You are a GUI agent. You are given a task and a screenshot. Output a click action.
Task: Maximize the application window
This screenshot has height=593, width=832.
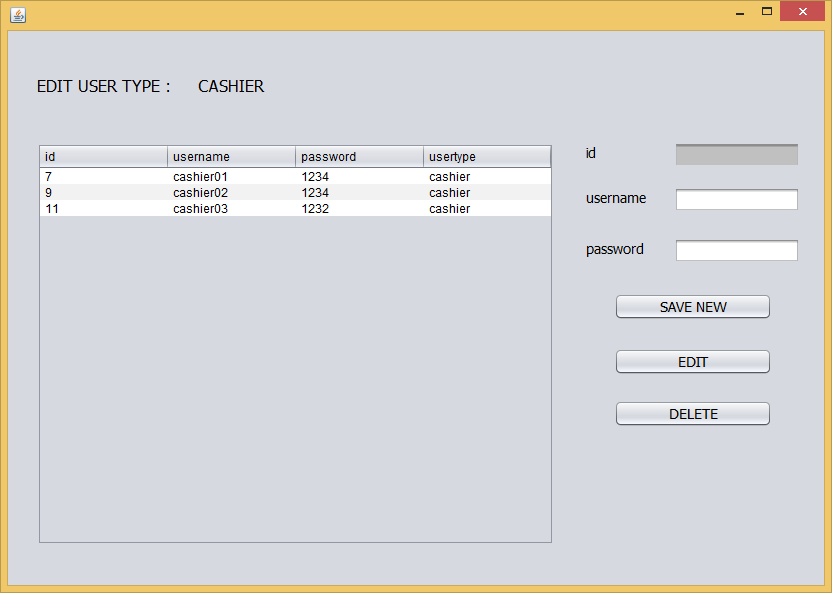(x=767, y=12)
